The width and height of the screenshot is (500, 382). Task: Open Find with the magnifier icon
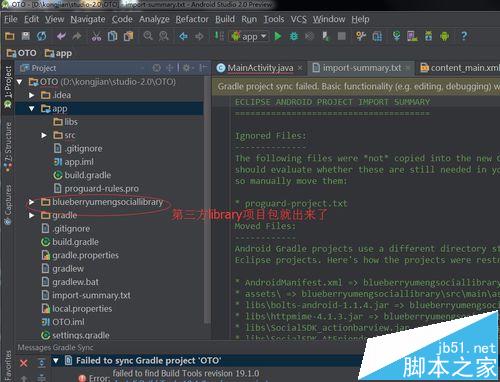point(148,36)
